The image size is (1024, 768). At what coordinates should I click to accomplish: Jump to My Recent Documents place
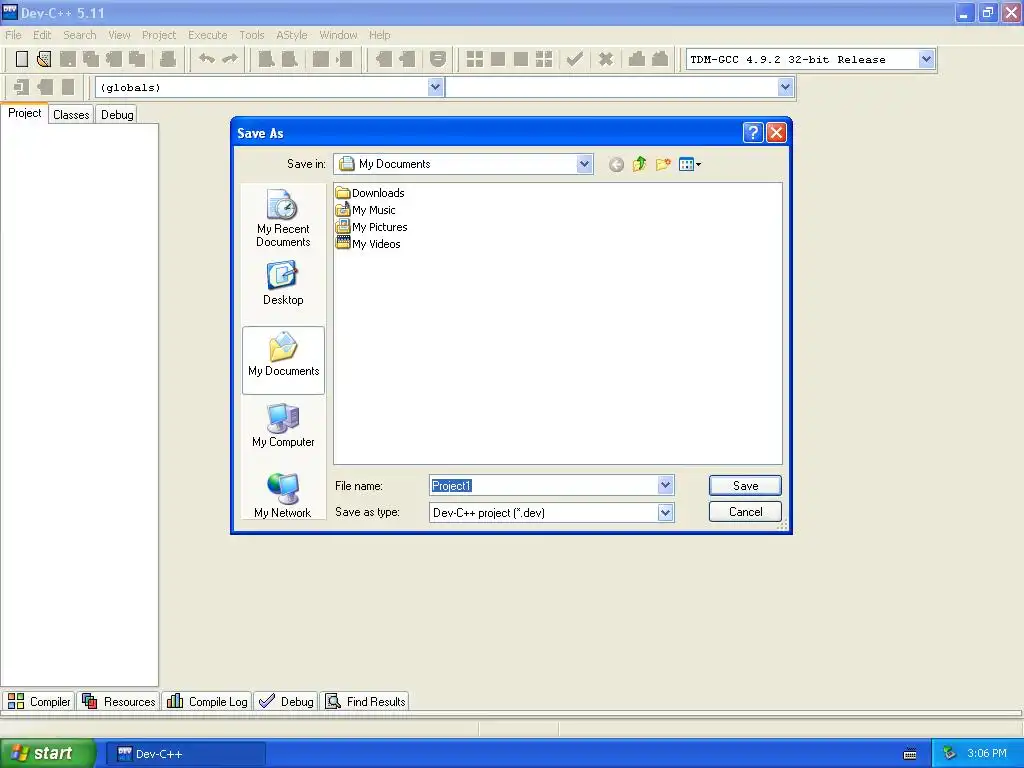[x=283, y=218]
